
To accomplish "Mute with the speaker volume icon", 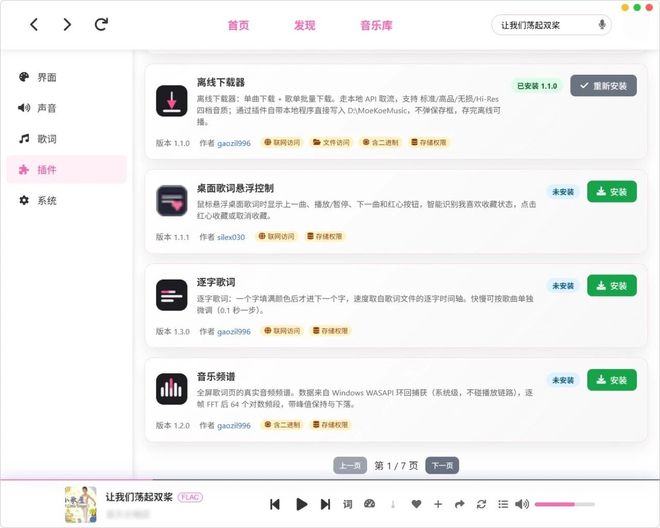I will (x=522, y=504).
